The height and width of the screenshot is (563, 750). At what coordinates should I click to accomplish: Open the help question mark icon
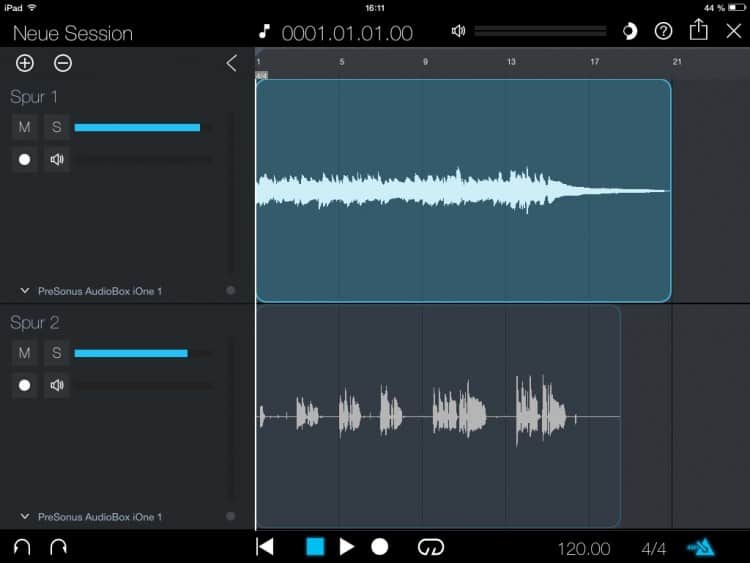tap(663, 31)
